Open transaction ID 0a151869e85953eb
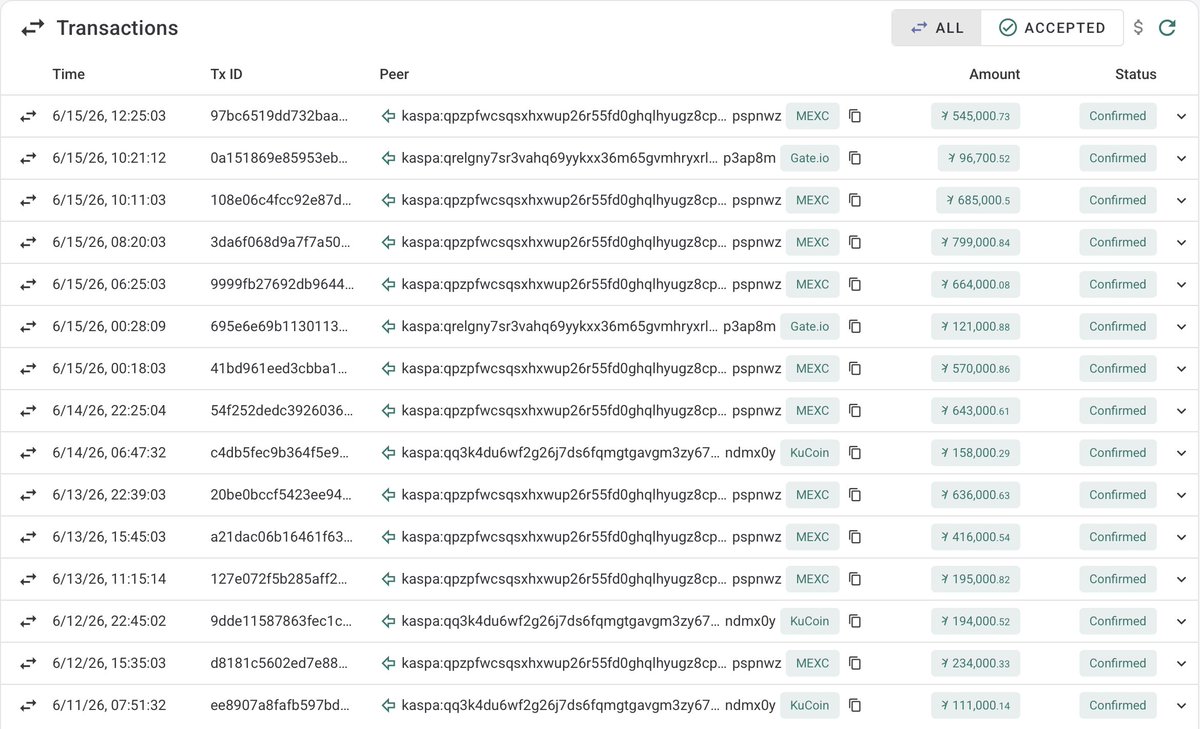Viewport: 1200px width, 729px height. [x=280, y=158]
